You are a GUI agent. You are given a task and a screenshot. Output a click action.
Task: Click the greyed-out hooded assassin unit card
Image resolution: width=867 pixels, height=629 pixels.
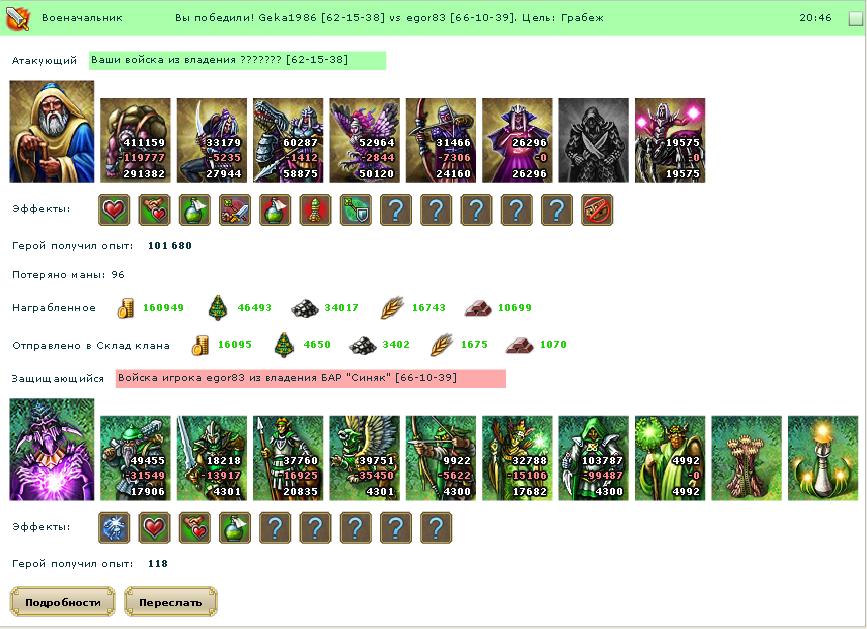[594, 140]
